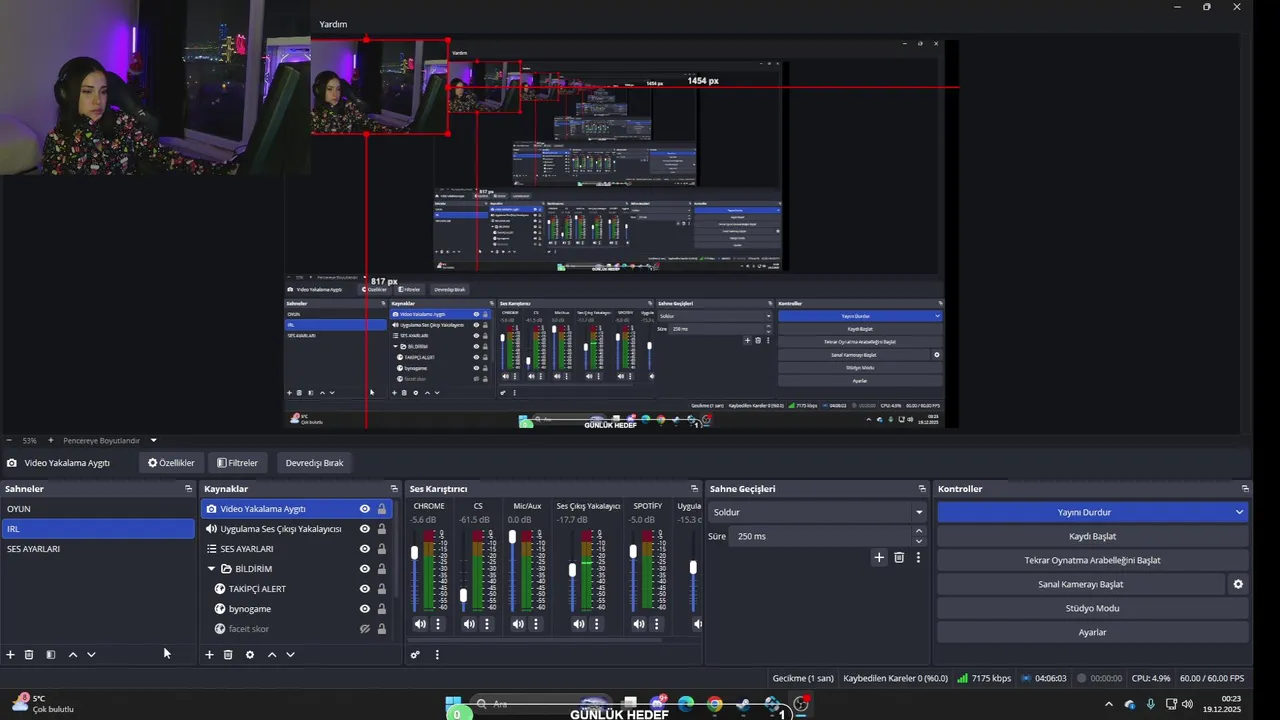Hide the TAKİPÇİ ALERT source
This screenshot has width=1280, height=720.
pyautogui.click(x=365, y=589)
